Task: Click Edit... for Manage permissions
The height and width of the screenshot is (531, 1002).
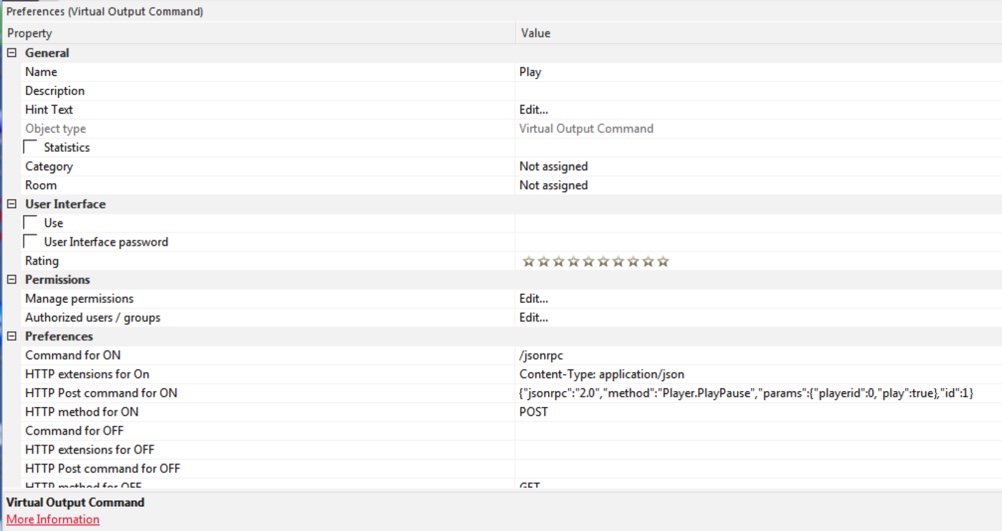Action: pos(533,299)
